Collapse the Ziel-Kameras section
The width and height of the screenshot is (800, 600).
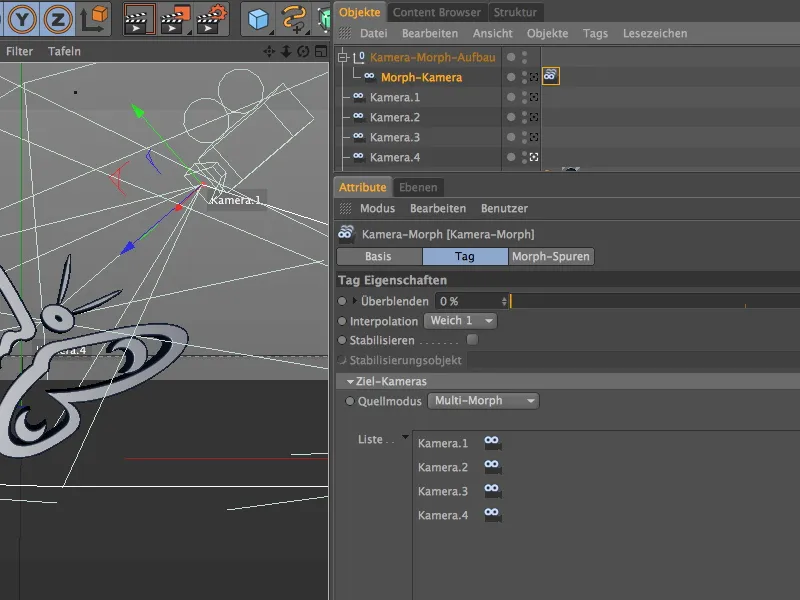point(350,382)
